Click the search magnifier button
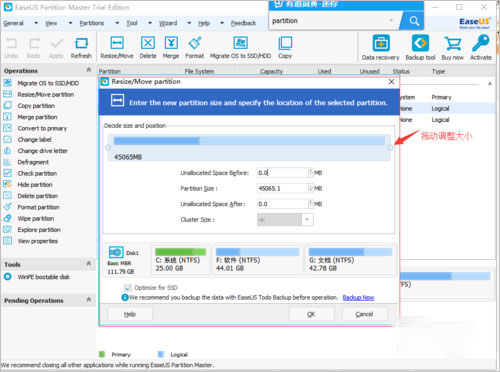This screenshot has height=372, width=500. pos(414,21)
